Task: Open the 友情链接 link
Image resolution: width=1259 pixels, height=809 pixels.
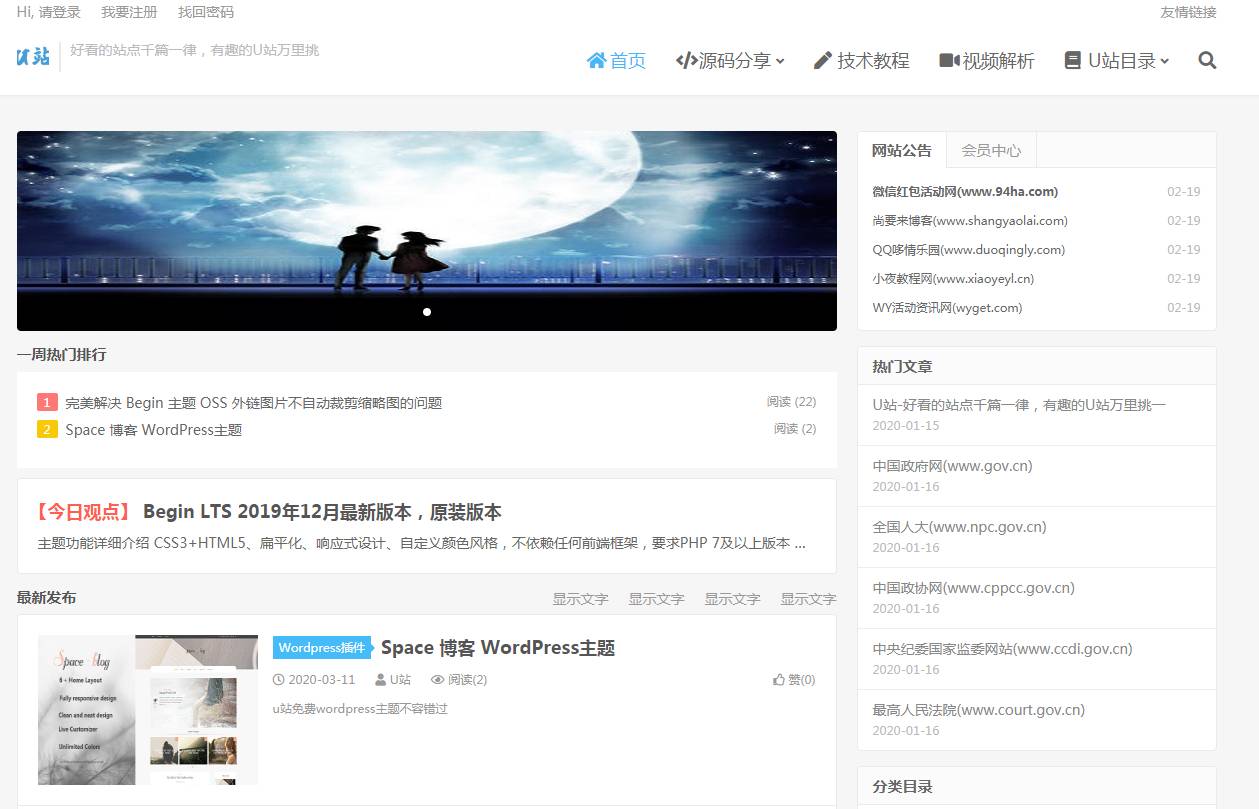Action: pos(1188,13)
